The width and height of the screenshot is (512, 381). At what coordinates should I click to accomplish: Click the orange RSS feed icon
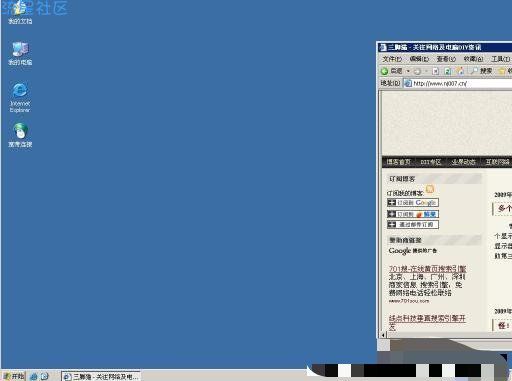430,189
